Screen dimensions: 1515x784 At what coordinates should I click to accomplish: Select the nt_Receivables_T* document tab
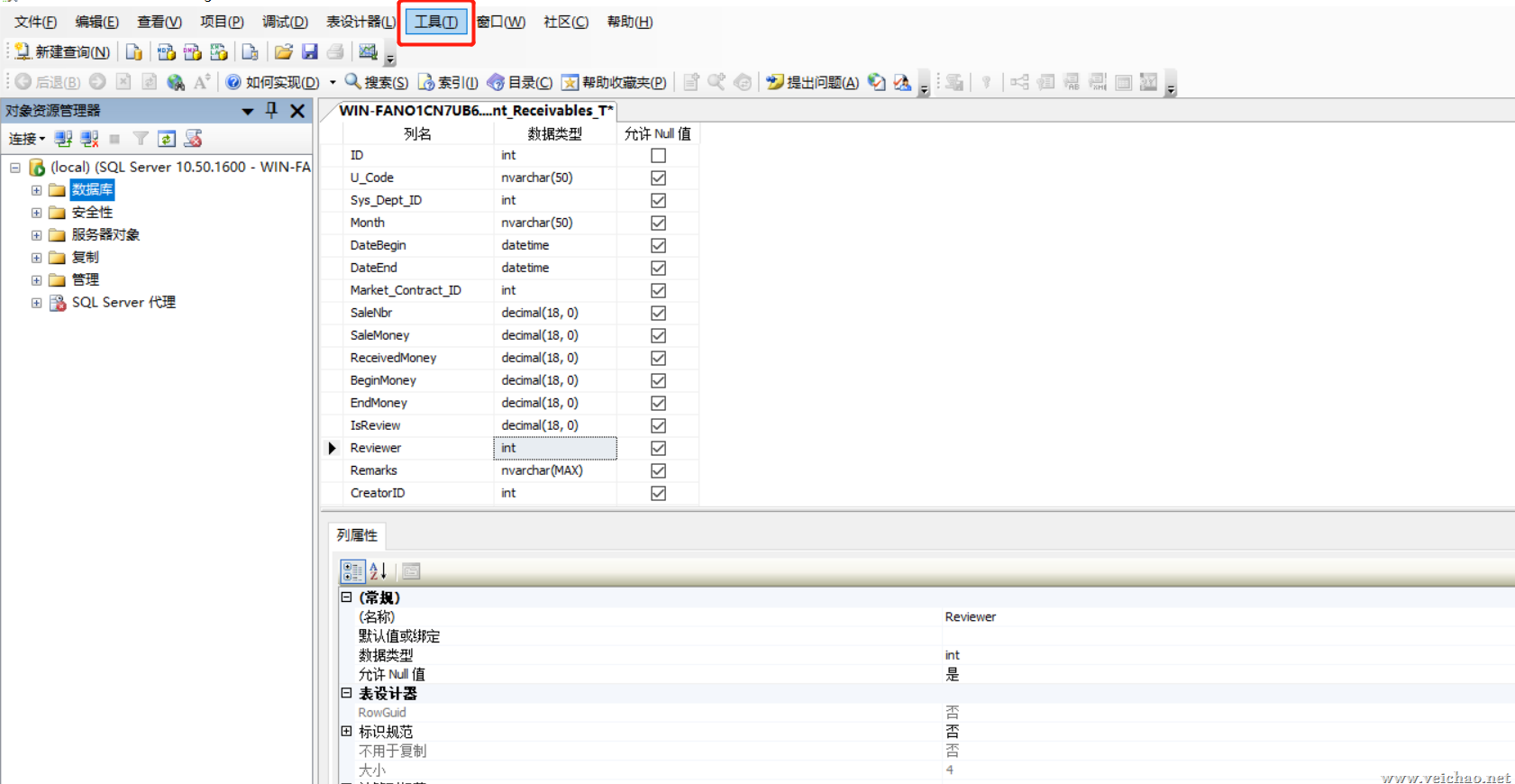coord(476,110)
